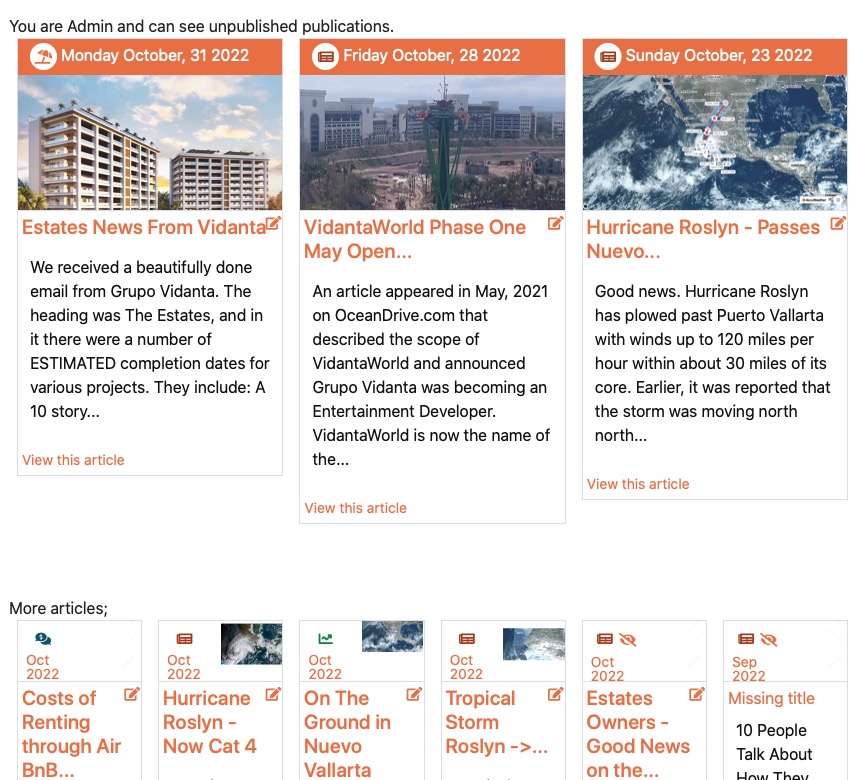Open View this article under Estates News

tap(73, 460)
